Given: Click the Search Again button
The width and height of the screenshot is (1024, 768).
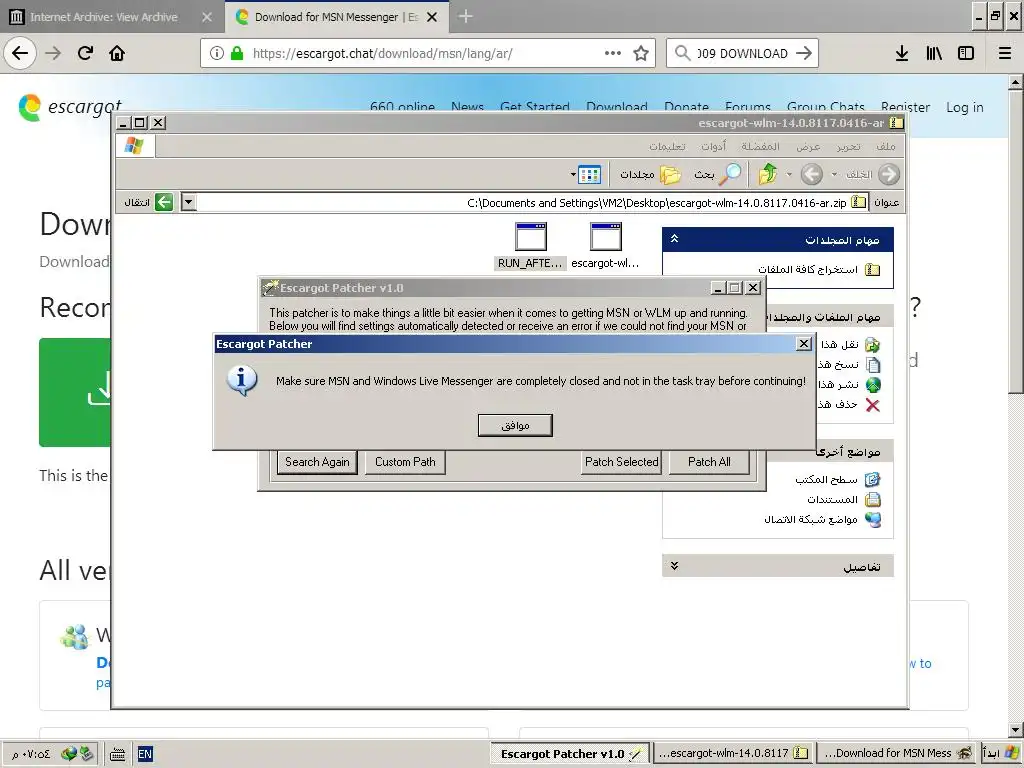Looking at the screenshot, I should click(317, 462).
